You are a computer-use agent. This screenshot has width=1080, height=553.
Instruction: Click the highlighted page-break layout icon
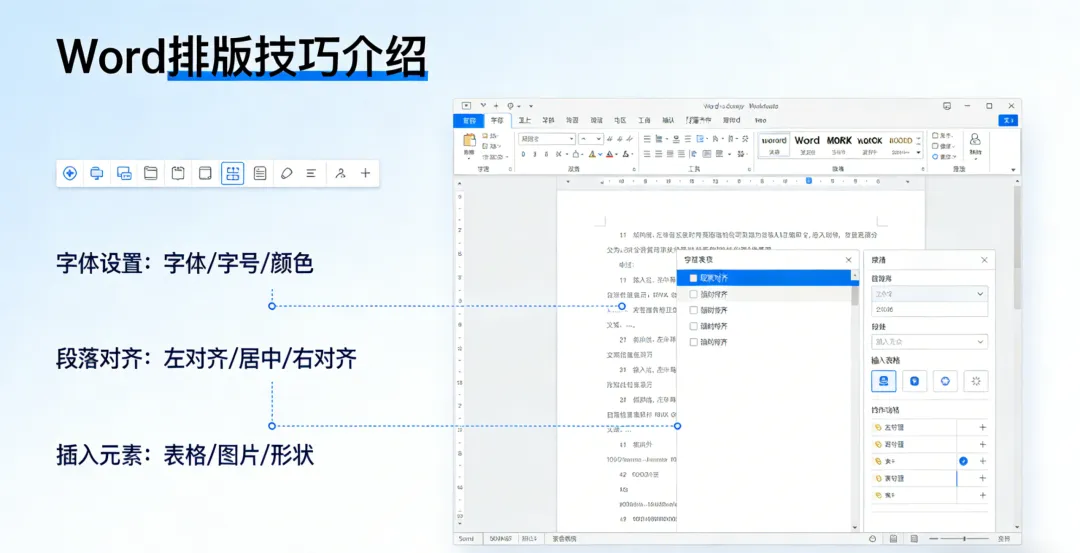tap(232, 174)
